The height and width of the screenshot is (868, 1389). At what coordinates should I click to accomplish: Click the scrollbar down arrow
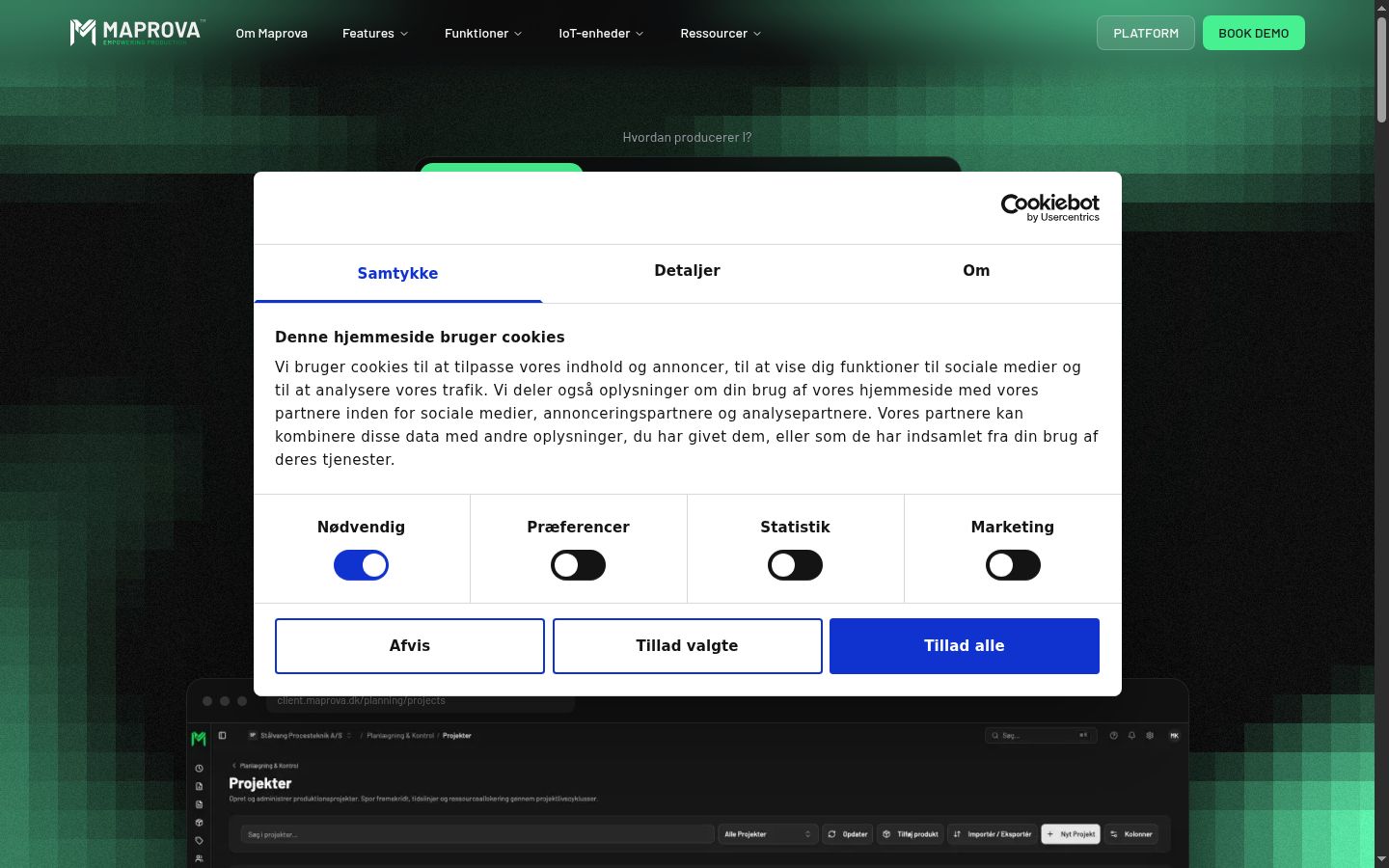[1381, 858]
